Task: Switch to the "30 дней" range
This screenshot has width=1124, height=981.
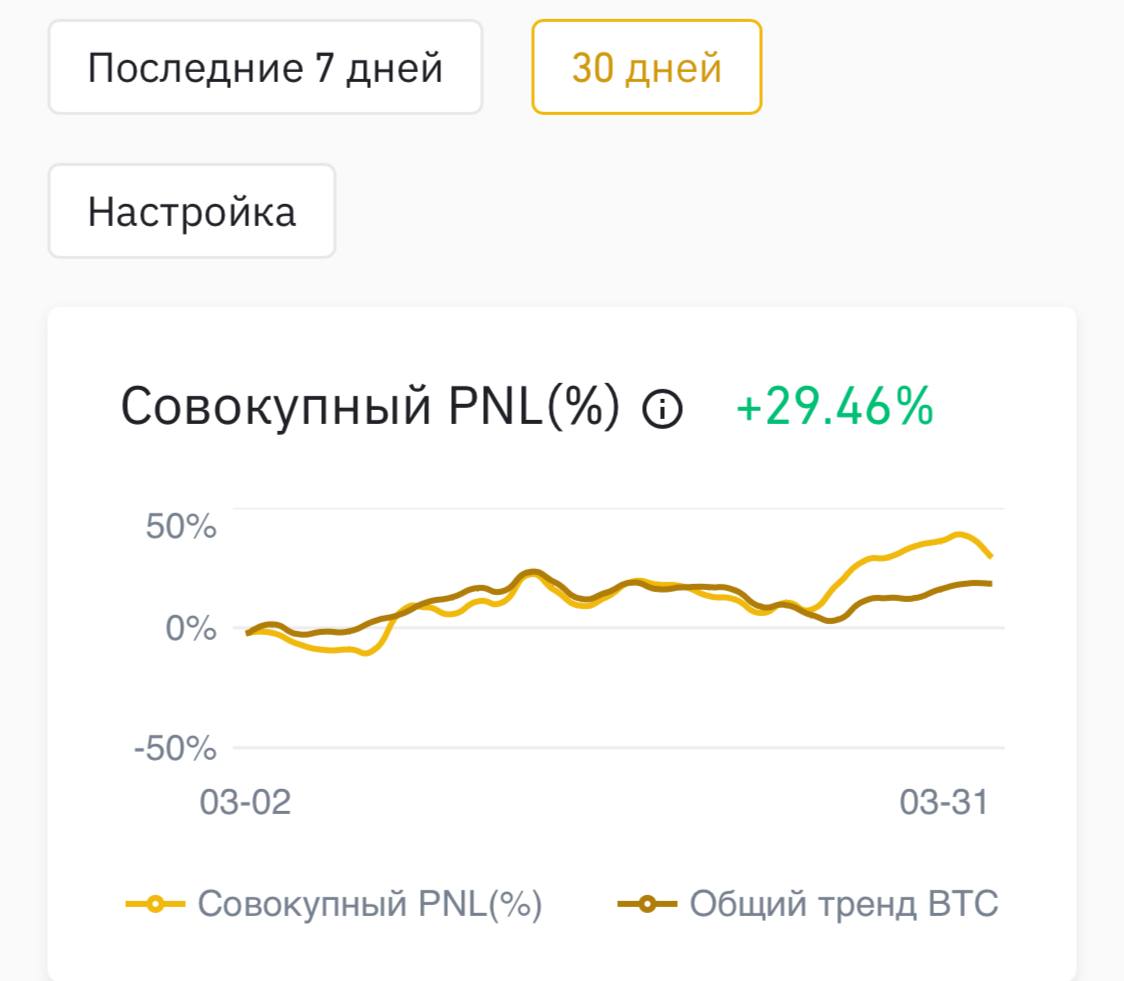Action: coord(646,68)
